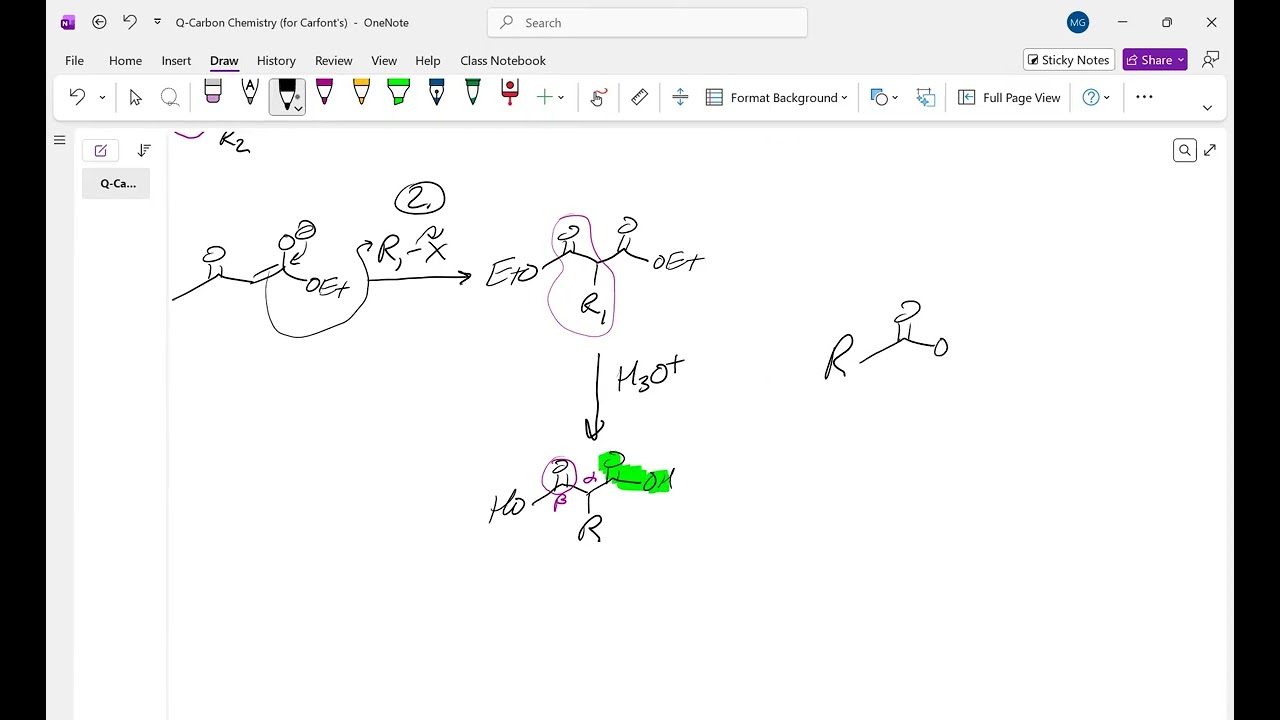Open the Quick Access Toolbar customize dropdown
1280x720 pixels.
157,22
